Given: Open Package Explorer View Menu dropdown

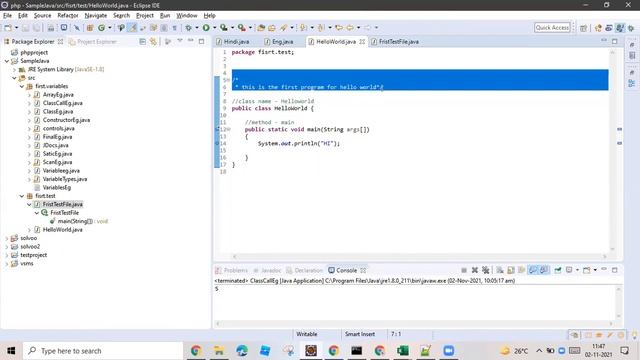Looking at the screenshot, I should pyautogui.click(x=180, y=41).
